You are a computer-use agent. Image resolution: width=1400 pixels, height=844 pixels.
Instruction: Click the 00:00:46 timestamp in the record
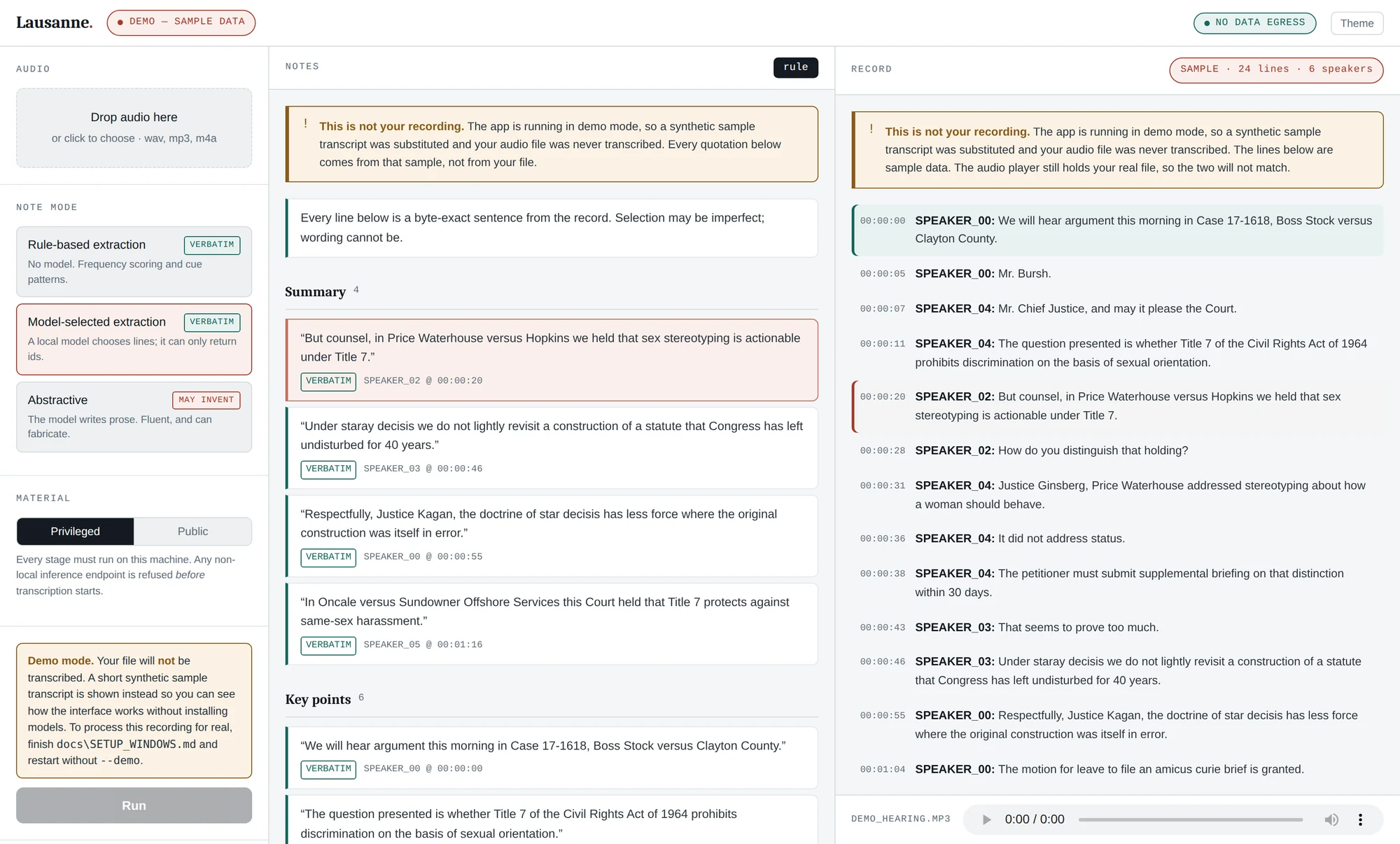point(882,662)
